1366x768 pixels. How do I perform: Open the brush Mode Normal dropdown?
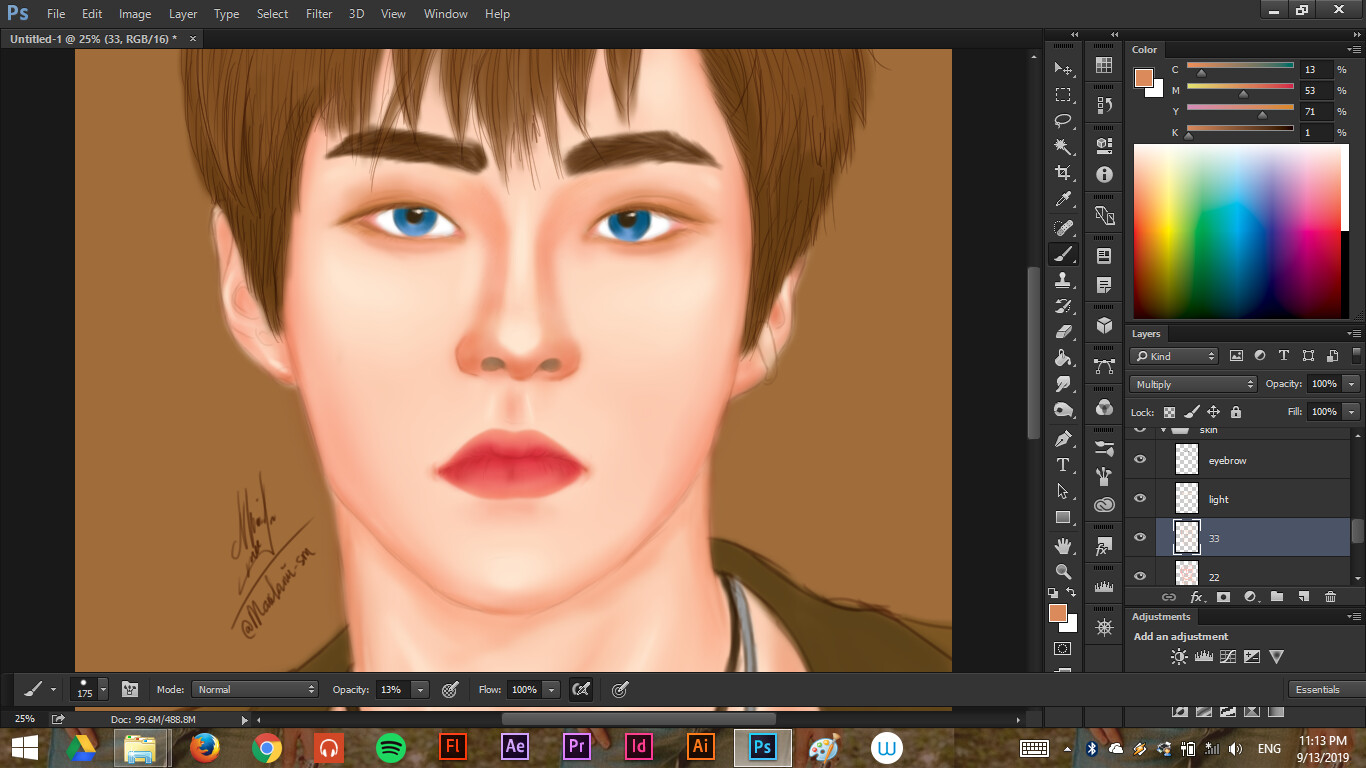click(255, 689)
